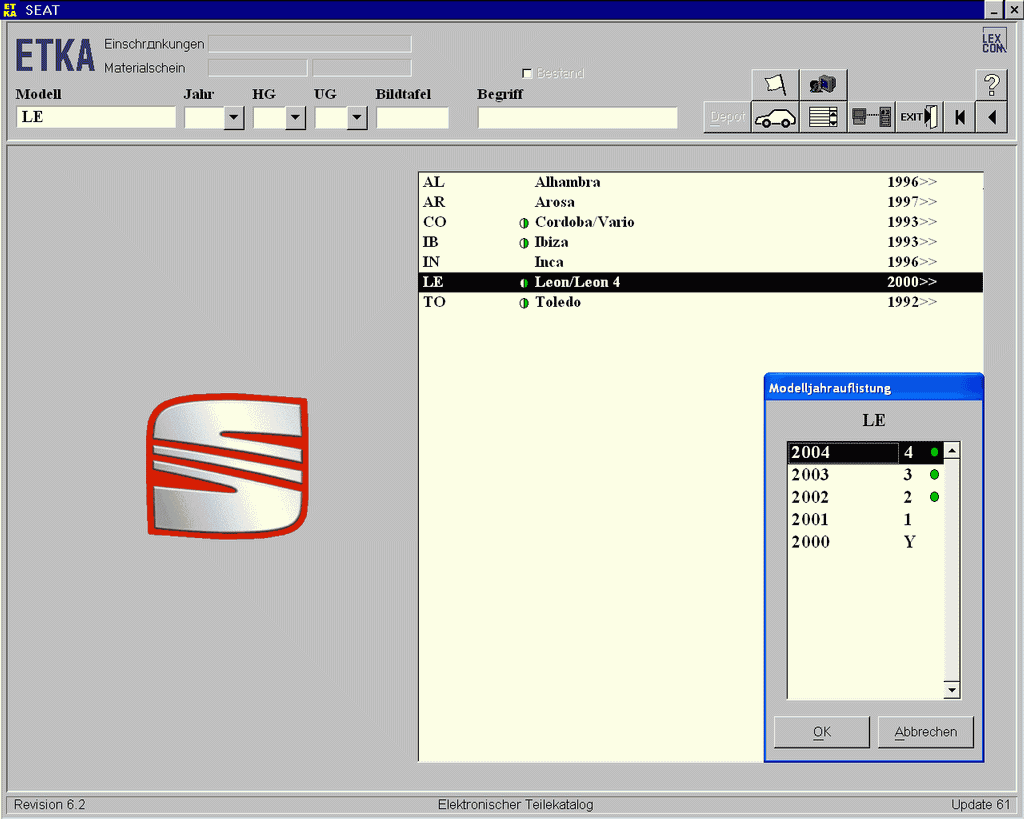This screenshot has height=819, width=1024.
Task: Select the Inca model row
Action: (700, 262)
